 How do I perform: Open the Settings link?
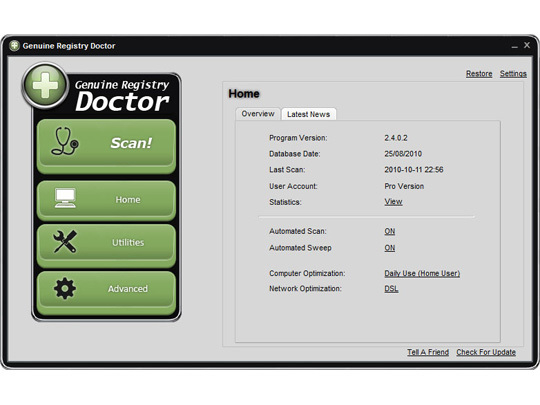[x=513, y=74]
